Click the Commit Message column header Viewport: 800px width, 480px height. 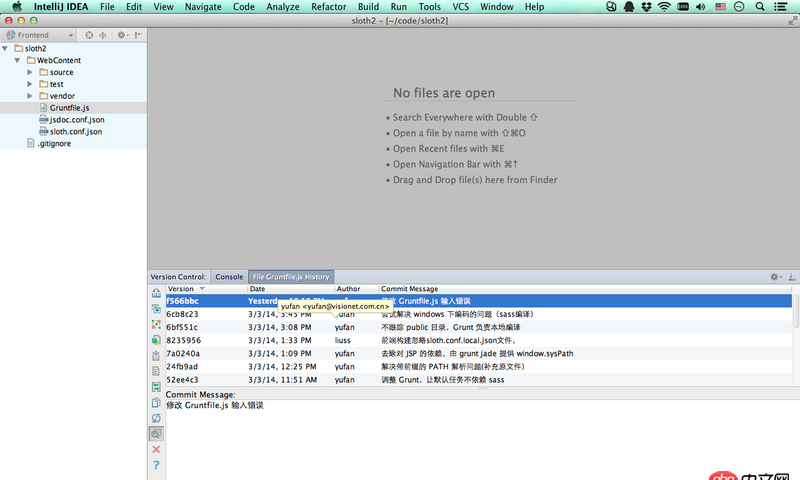click(x=585, y=289)
